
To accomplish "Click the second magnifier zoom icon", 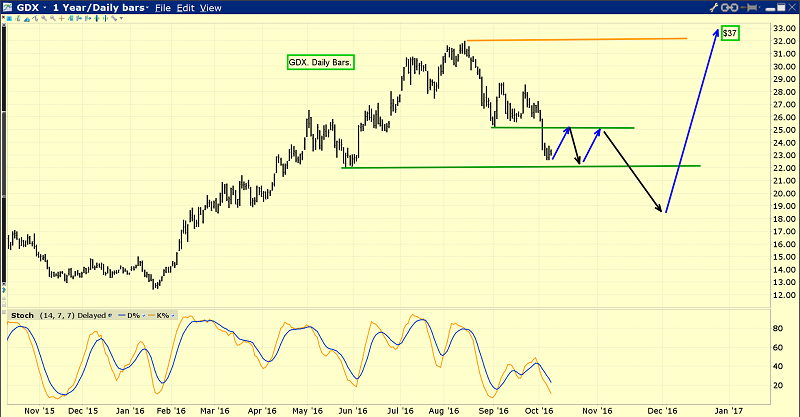I will [53, 18].
